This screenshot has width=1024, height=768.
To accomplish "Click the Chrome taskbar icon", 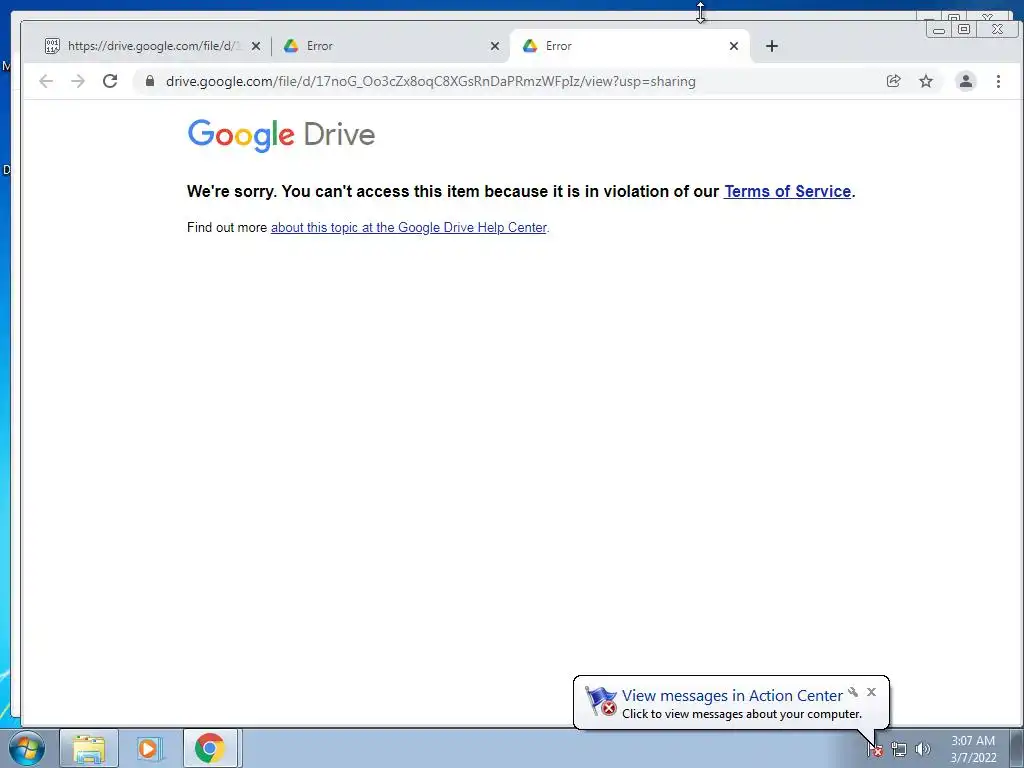I will coord(210,748).
